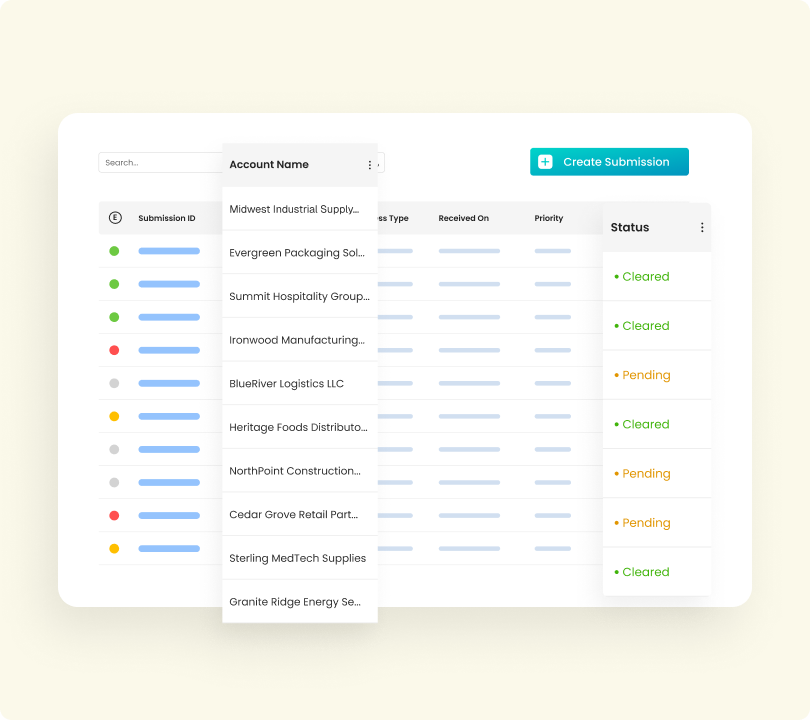Screen dimensions: 810x720
Task: Click the yellow status dot on the seventh row
Action: [114, 416]
